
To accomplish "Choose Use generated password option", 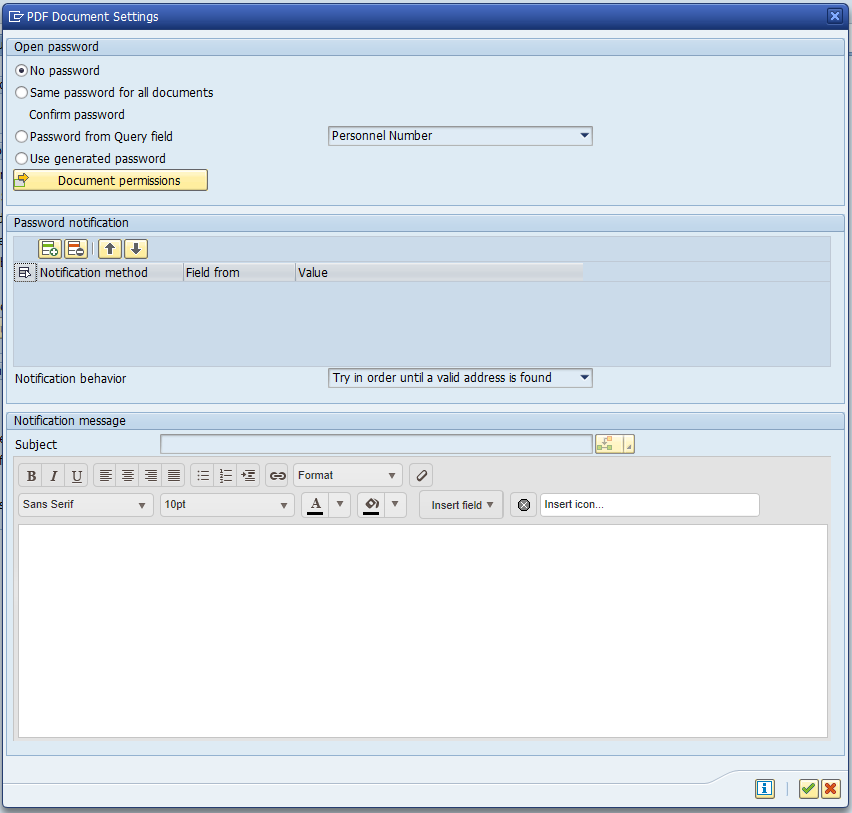I will click(21, 158).
